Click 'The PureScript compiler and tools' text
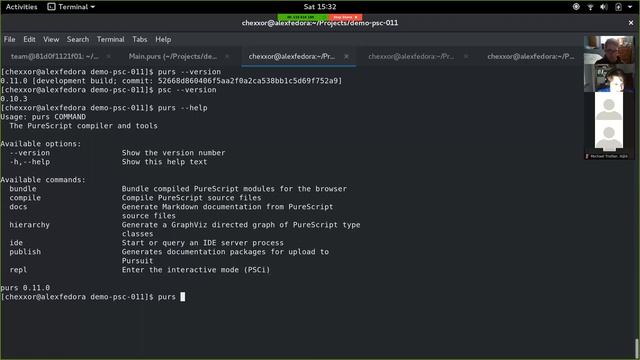This screenshot has height=360, width=640. click(x=83, y=126)
